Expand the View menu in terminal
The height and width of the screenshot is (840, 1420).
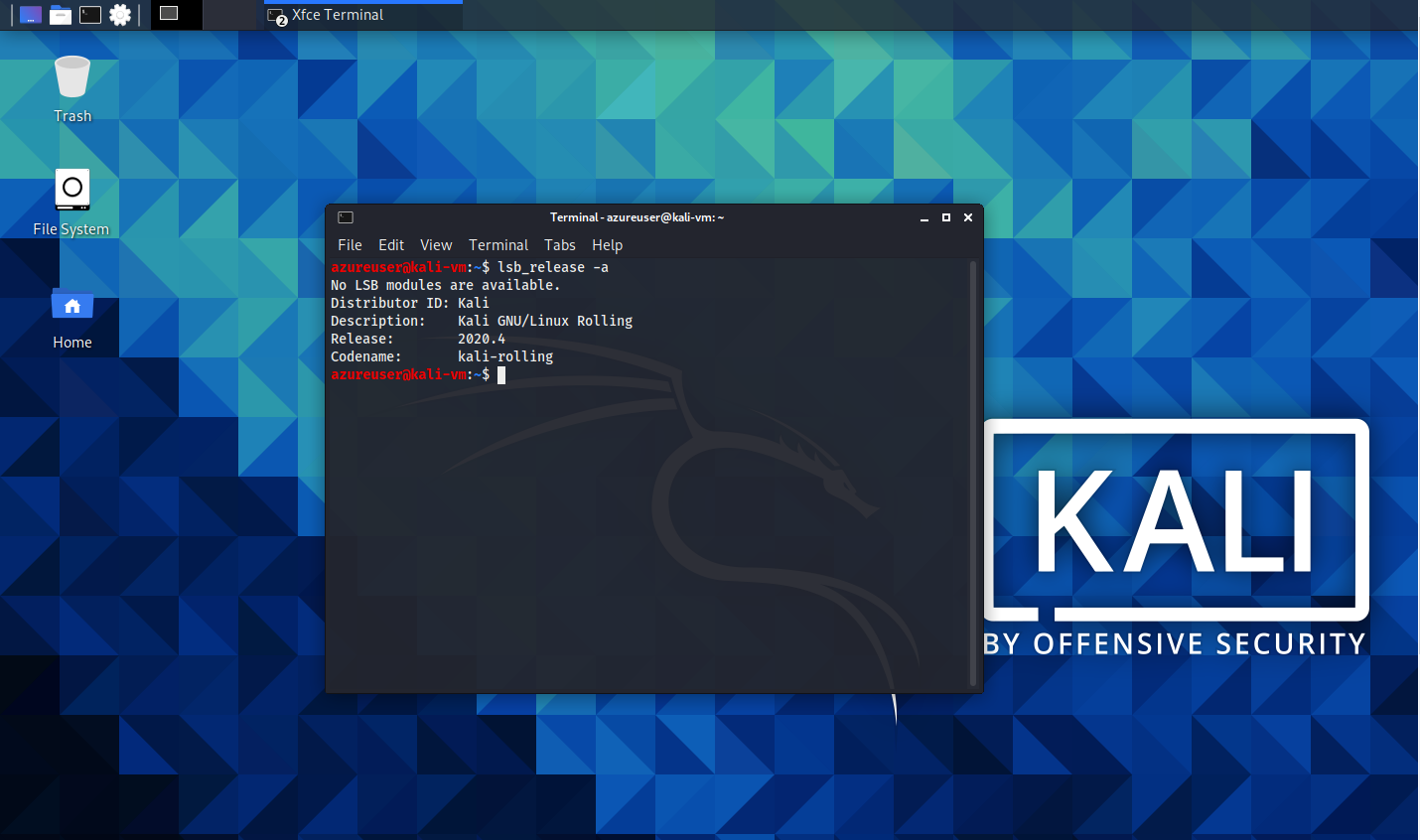pos(436,245)
